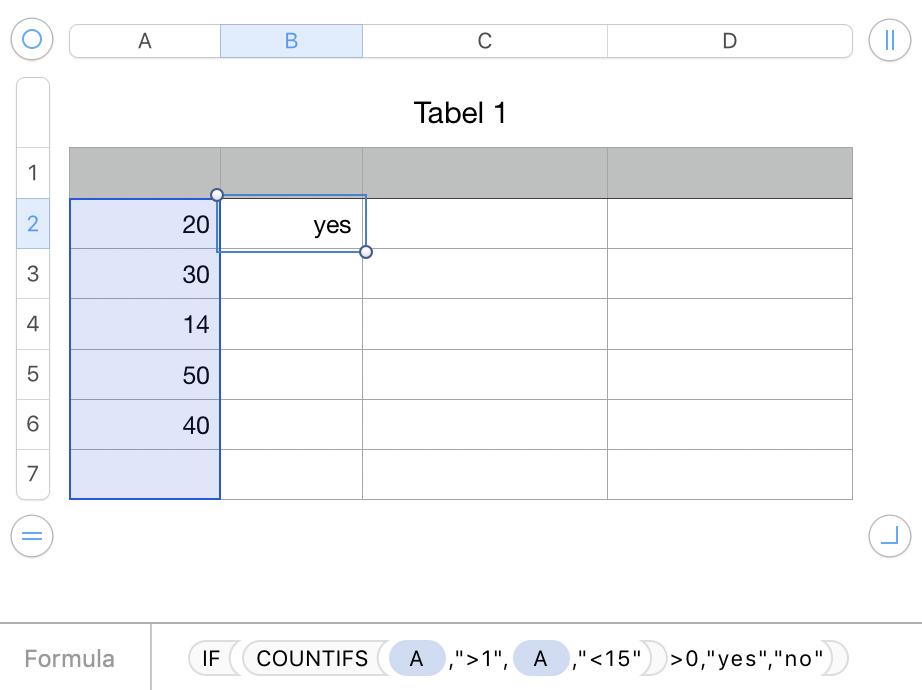Click the second column A reference token
The height and width of the screenshot is (690, 922).
541,658
